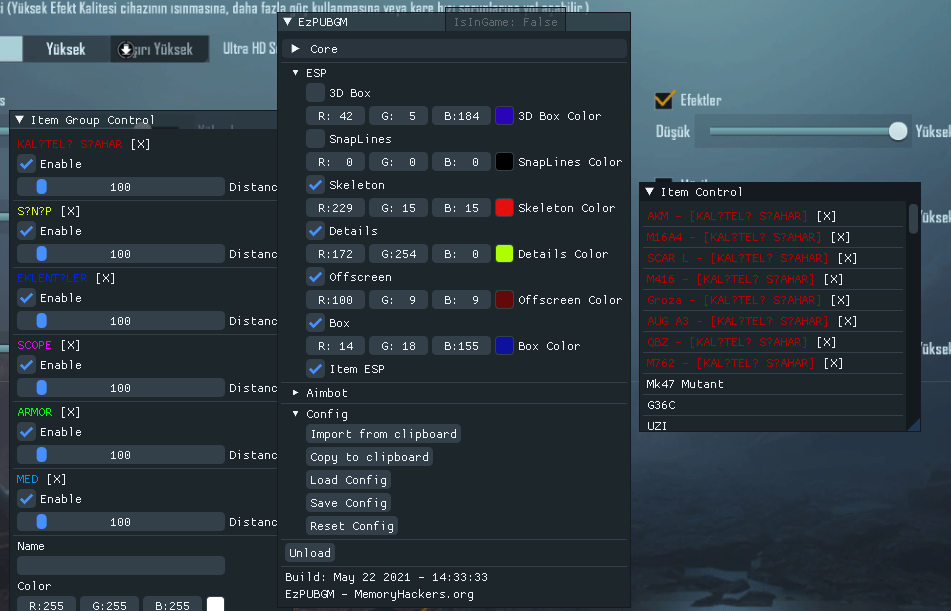Remove the S?N?P group via [X]

click(x=70, y=211)
